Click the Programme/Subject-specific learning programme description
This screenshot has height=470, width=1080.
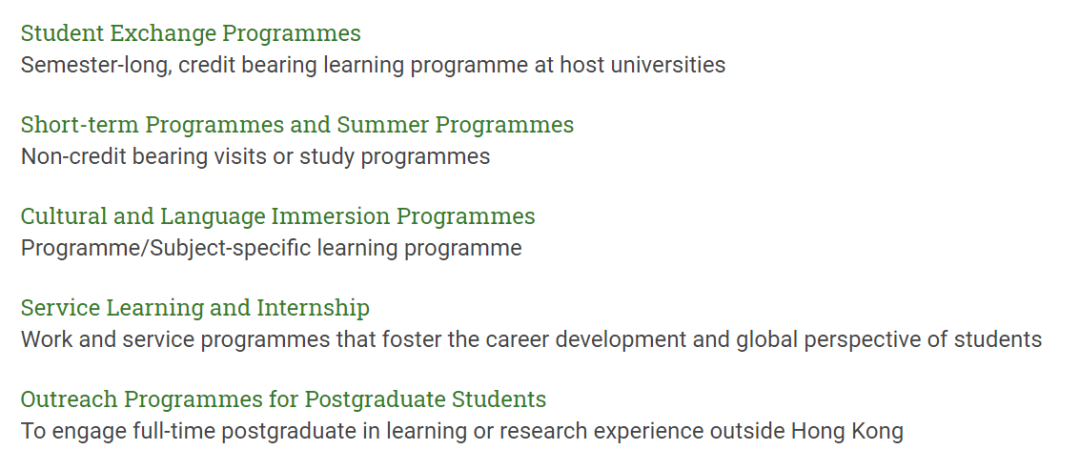(x=271, y=248)
